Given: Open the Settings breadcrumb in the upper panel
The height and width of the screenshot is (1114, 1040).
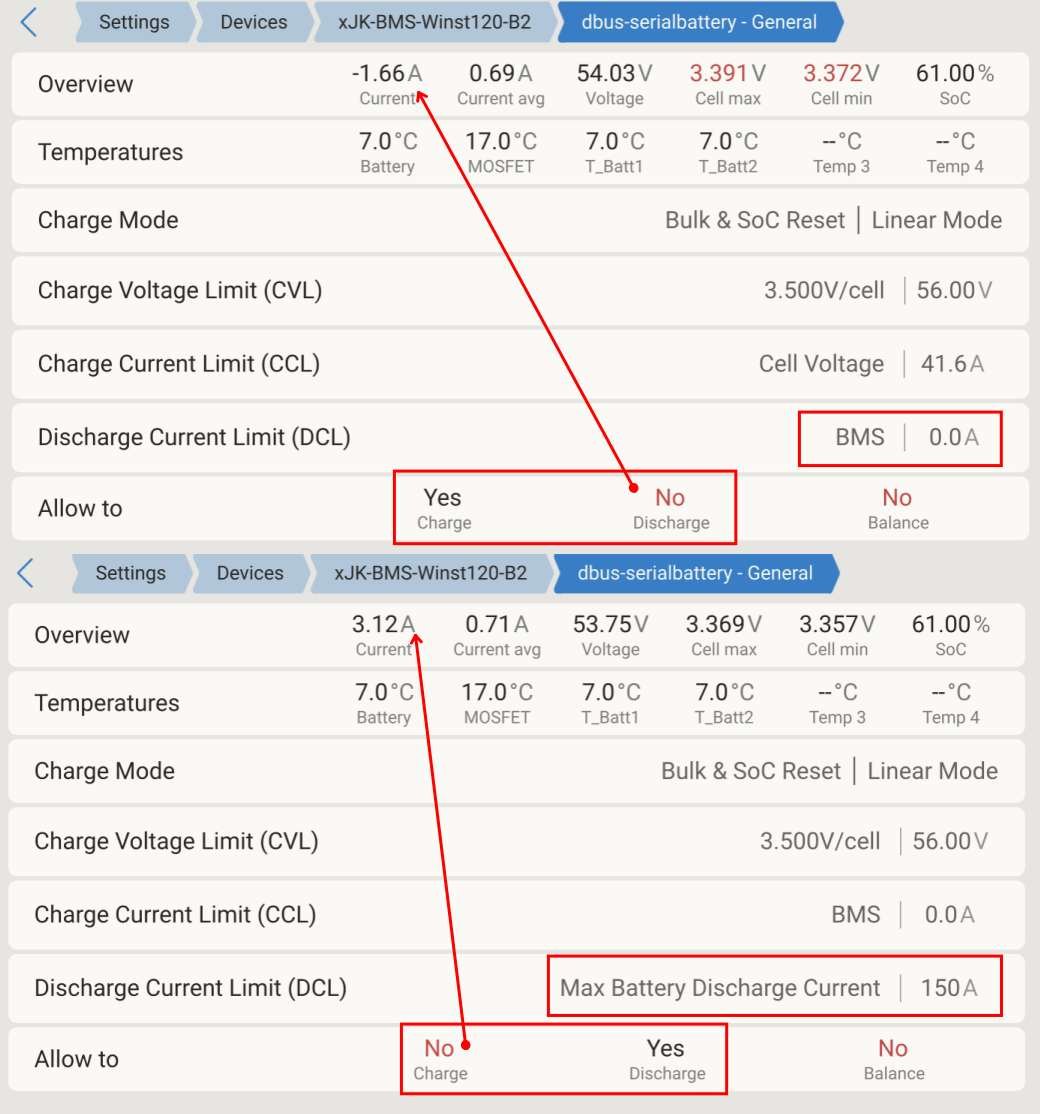Looking at the screenshot, I should coord(133,22).
